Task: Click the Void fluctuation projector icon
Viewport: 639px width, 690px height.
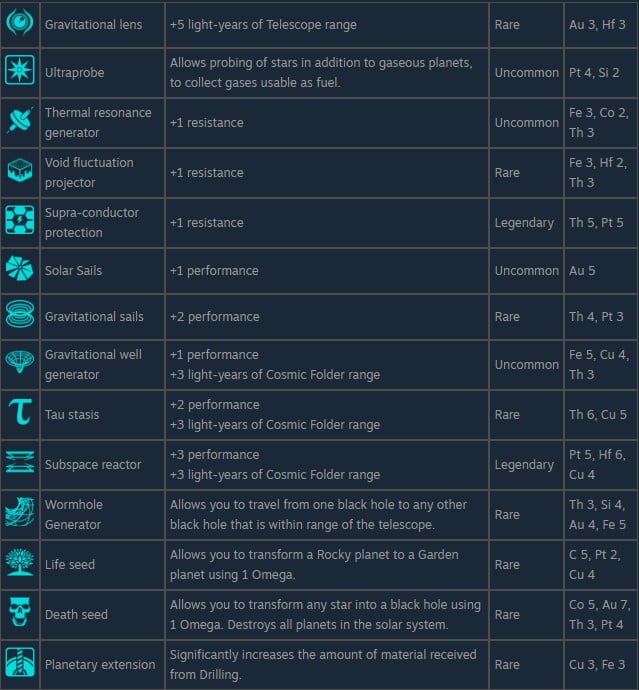Action: coord(19,172)
